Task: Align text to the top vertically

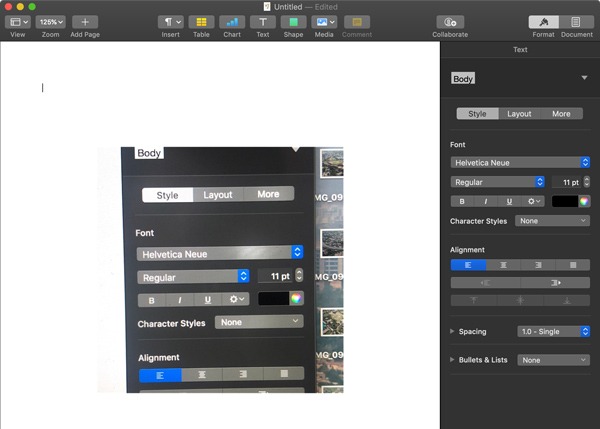Action: [474, 300]
